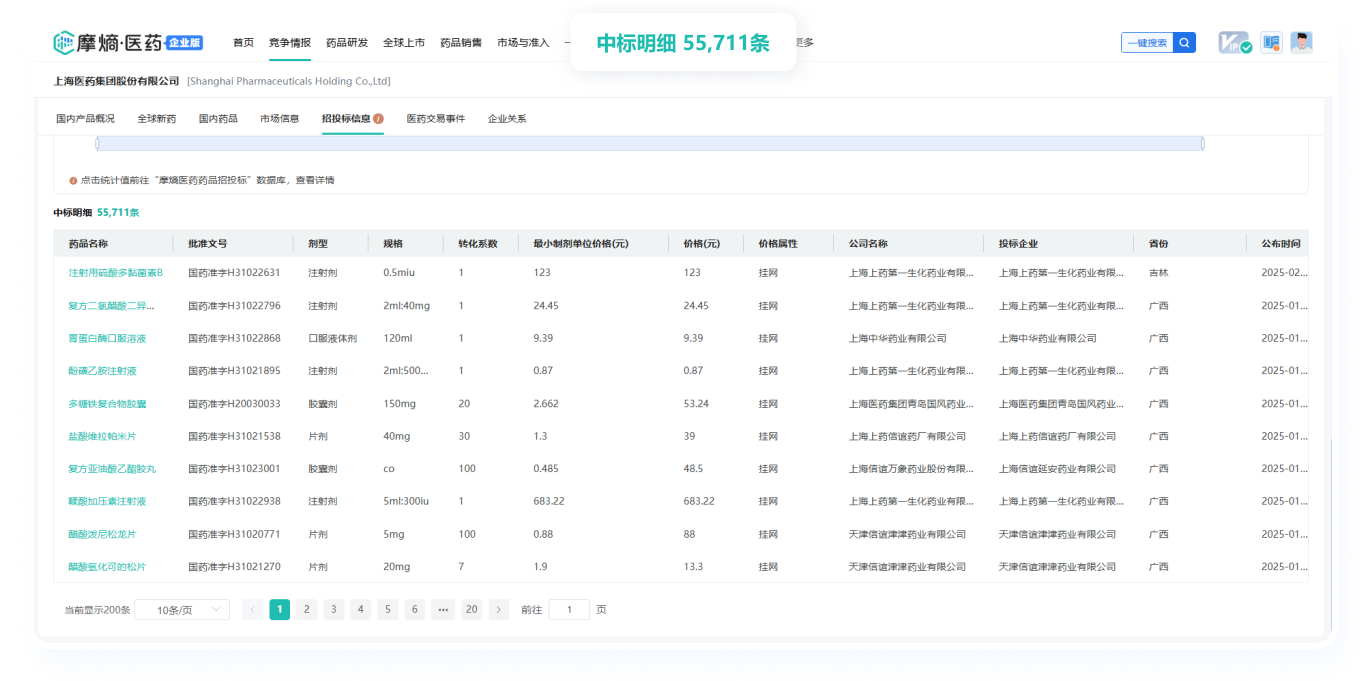Open drug link 胃蛋白酶口服溶液
This screenshot has width=1366, height=681.
tap(107, 338)
